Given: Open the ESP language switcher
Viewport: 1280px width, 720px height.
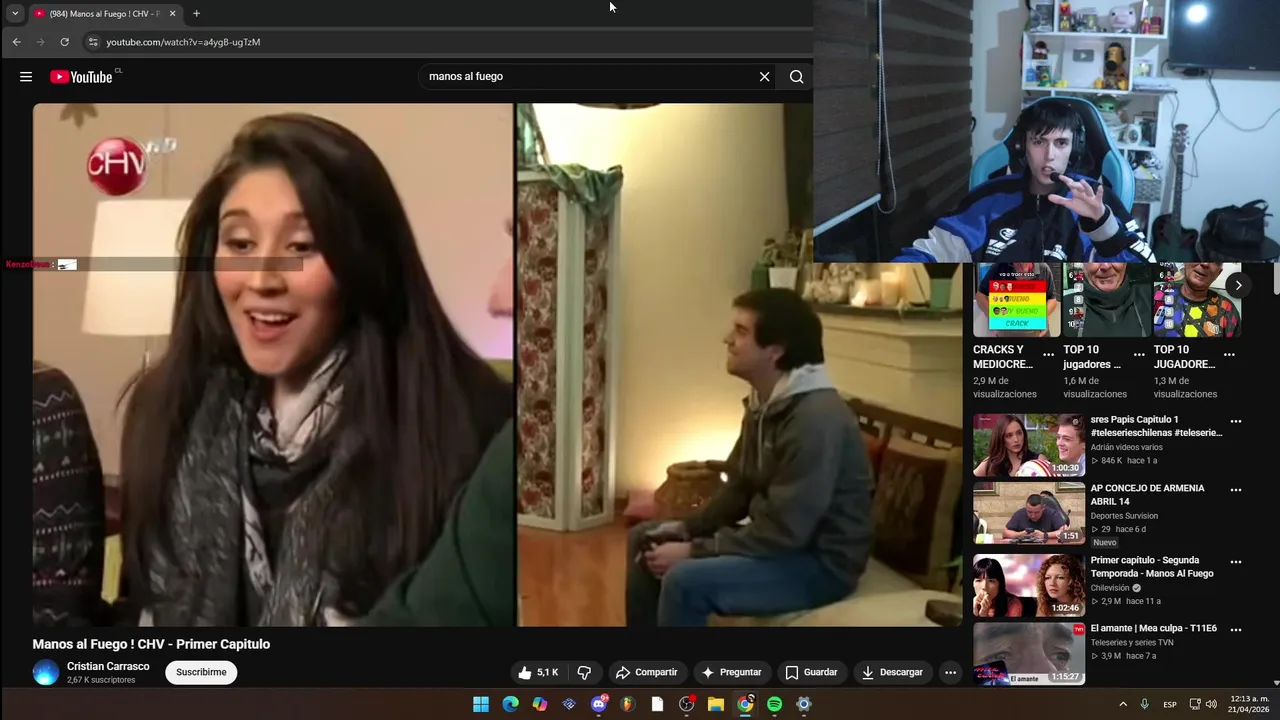Looking at the screenshot, I should pos(1170,704).
